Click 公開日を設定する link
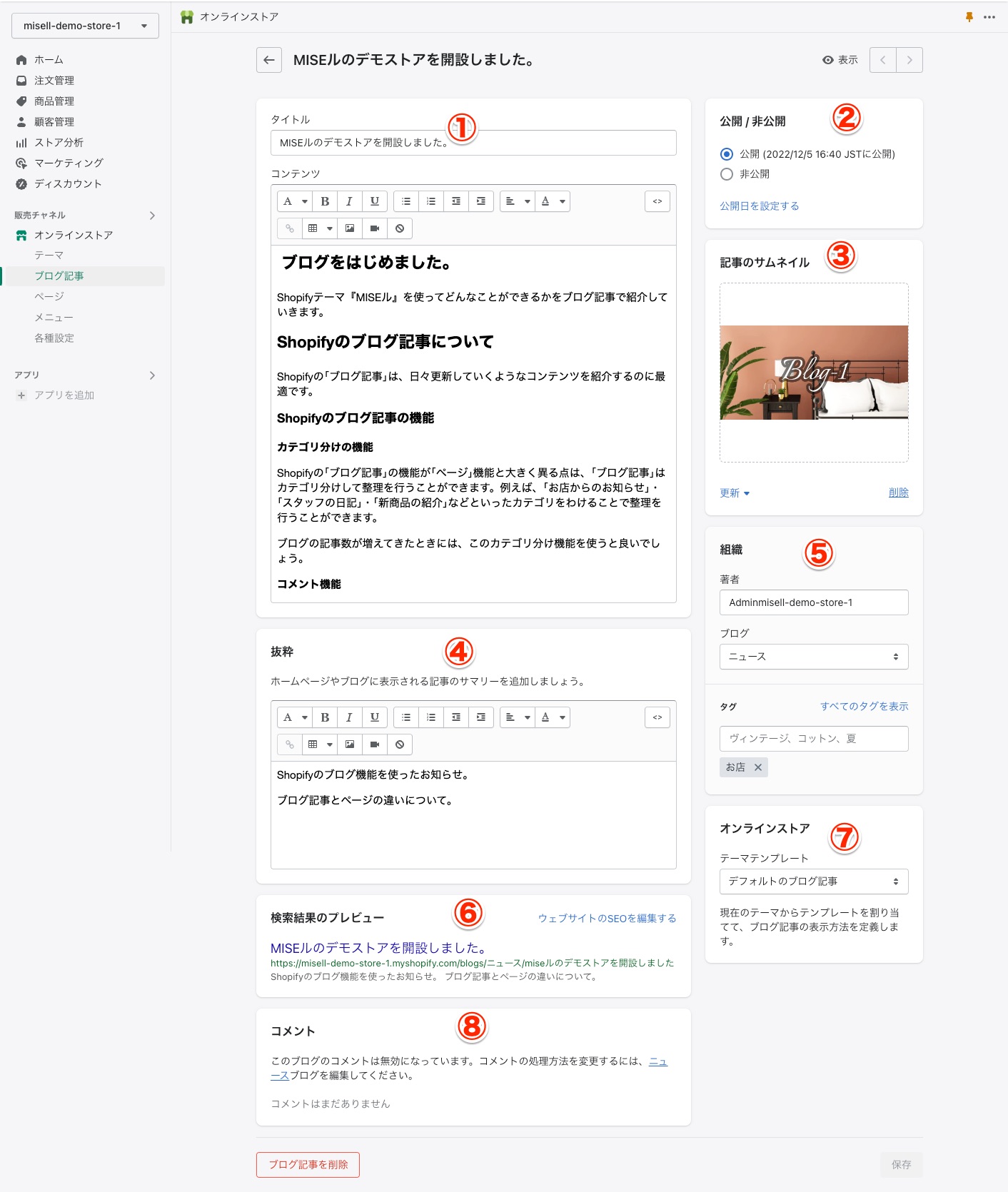 coord(759,206)
